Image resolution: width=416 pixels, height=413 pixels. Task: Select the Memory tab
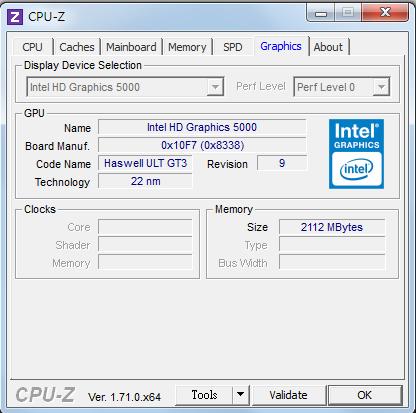(x=187, y=47)
